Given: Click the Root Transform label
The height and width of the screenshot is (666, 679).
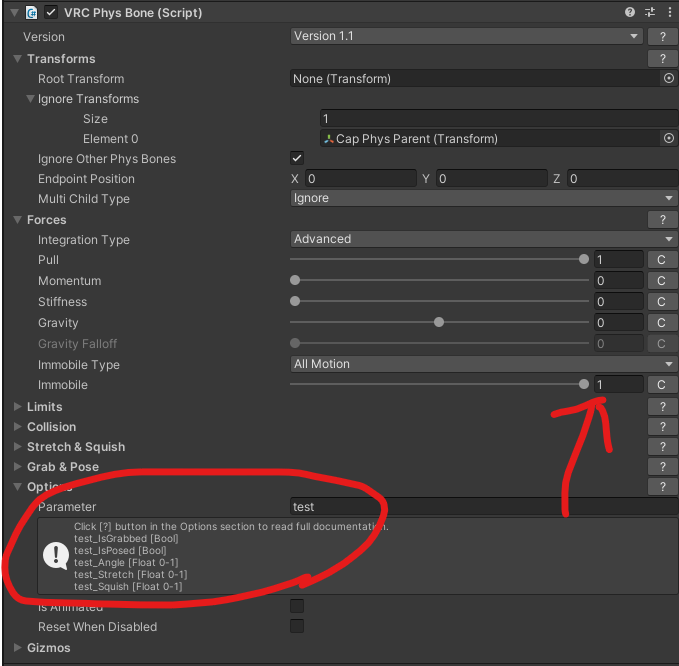Looking at the screenshot, I should tap(81, 79).
